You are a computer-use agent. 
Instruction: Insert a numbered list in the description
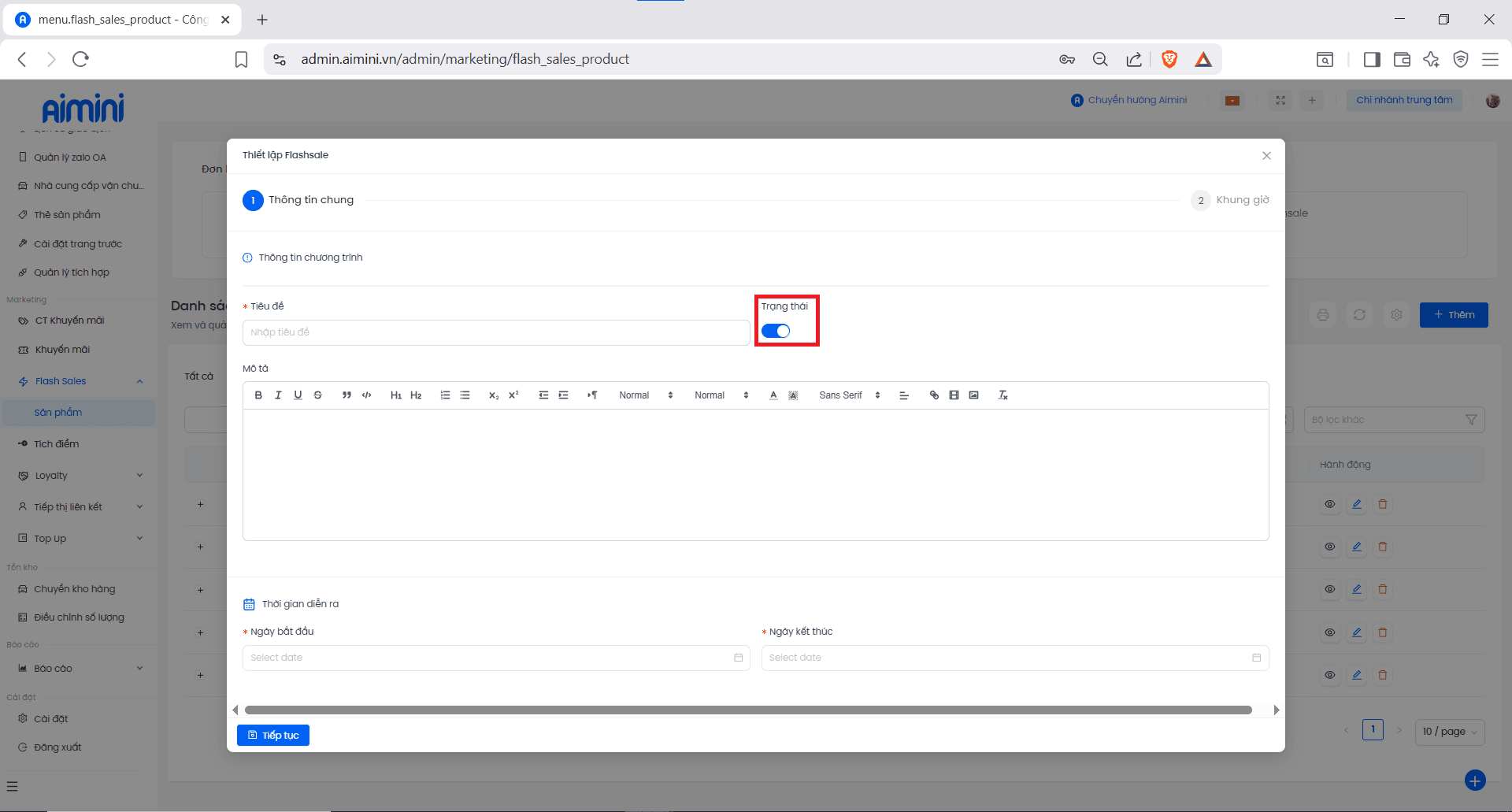click(445, 395)
